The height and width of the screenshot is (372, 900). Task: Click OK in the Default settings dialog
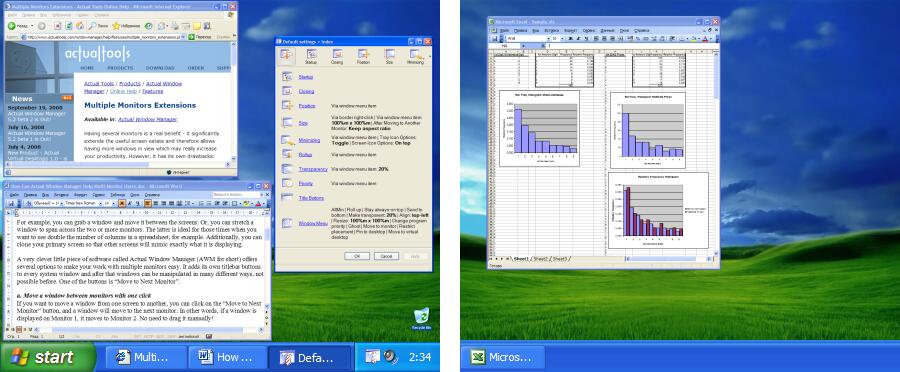click(356, 256)
